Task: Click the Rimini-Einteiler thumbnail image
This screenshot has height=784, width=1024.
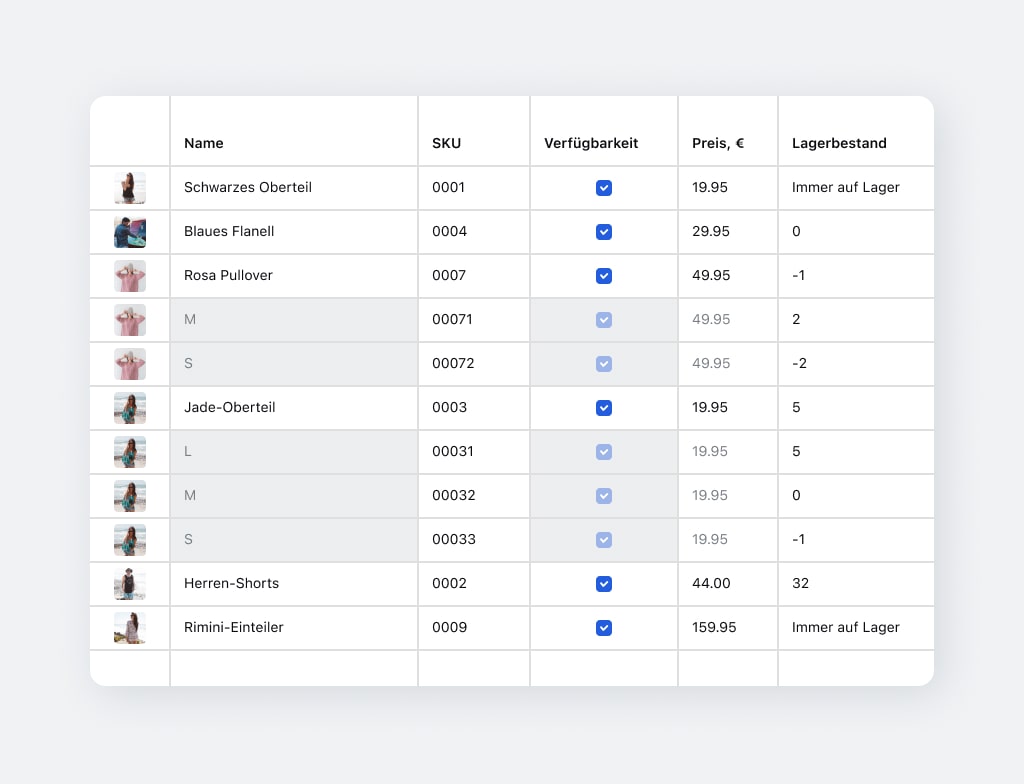Action: 130,628
